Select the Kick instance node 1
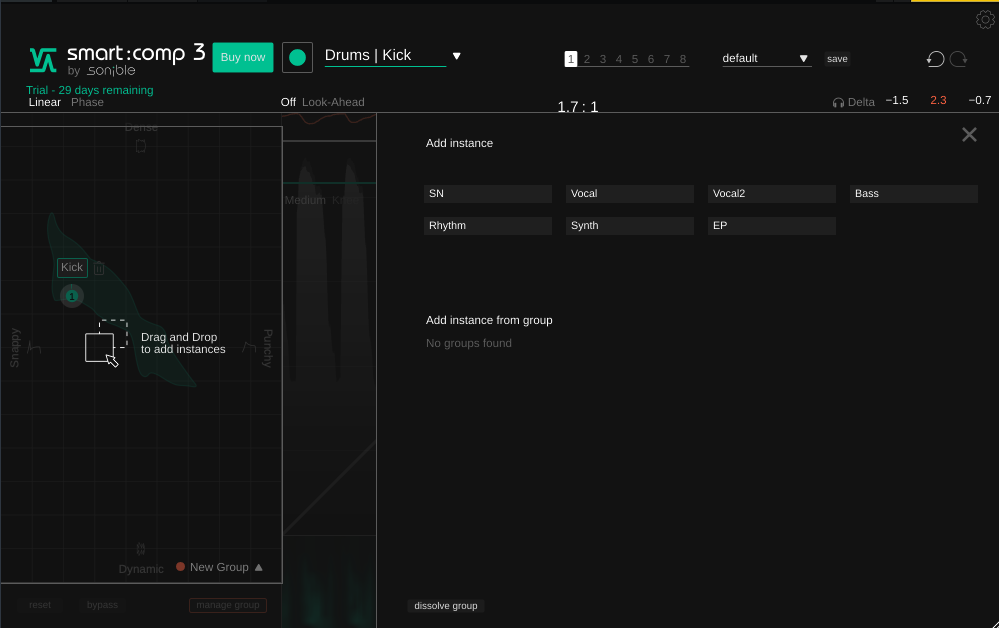Viewport: 999px width, 628px height. coord(71,296)
